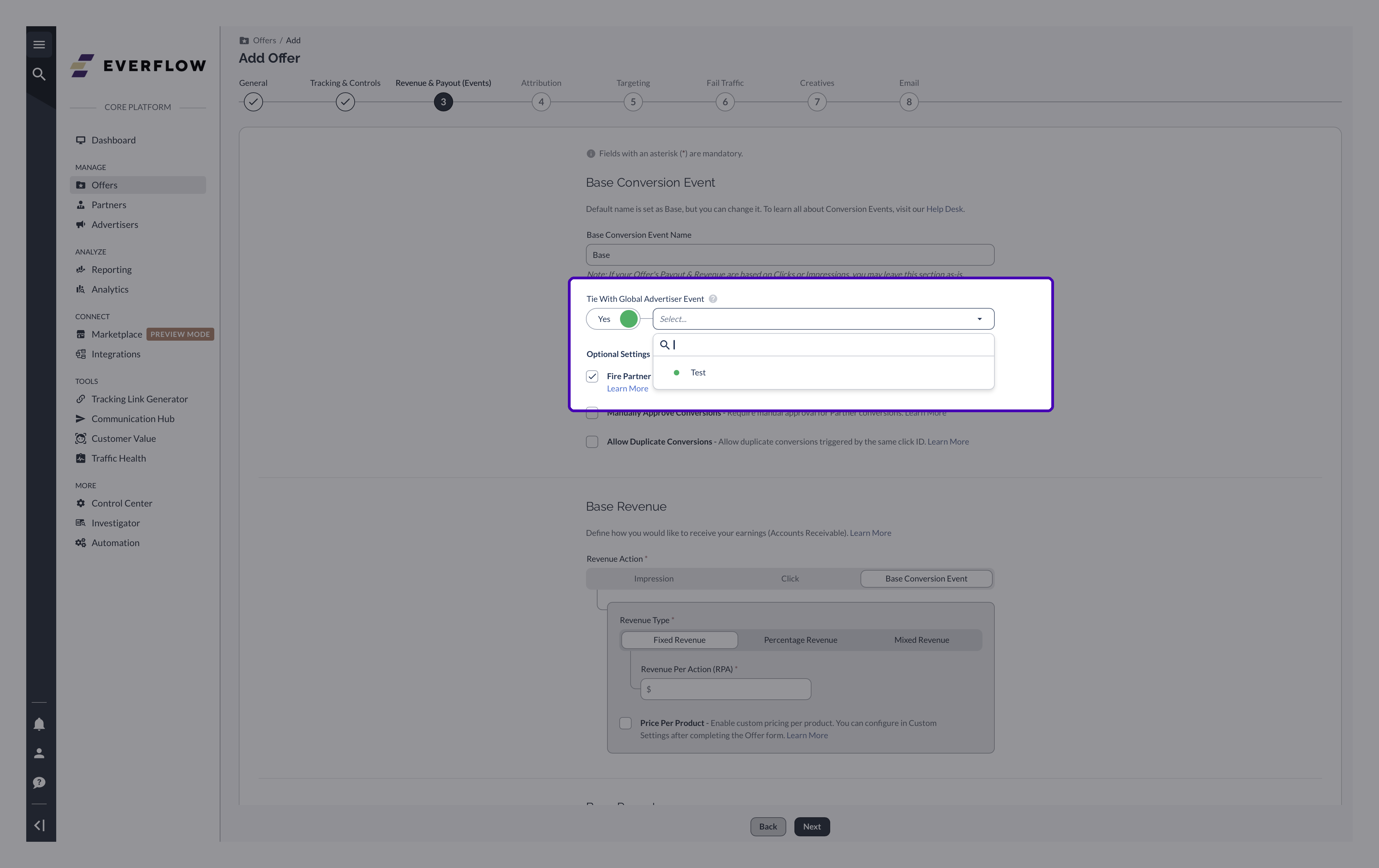Click the Marketplace store icon
The image size is (1379, 868).
81,335
